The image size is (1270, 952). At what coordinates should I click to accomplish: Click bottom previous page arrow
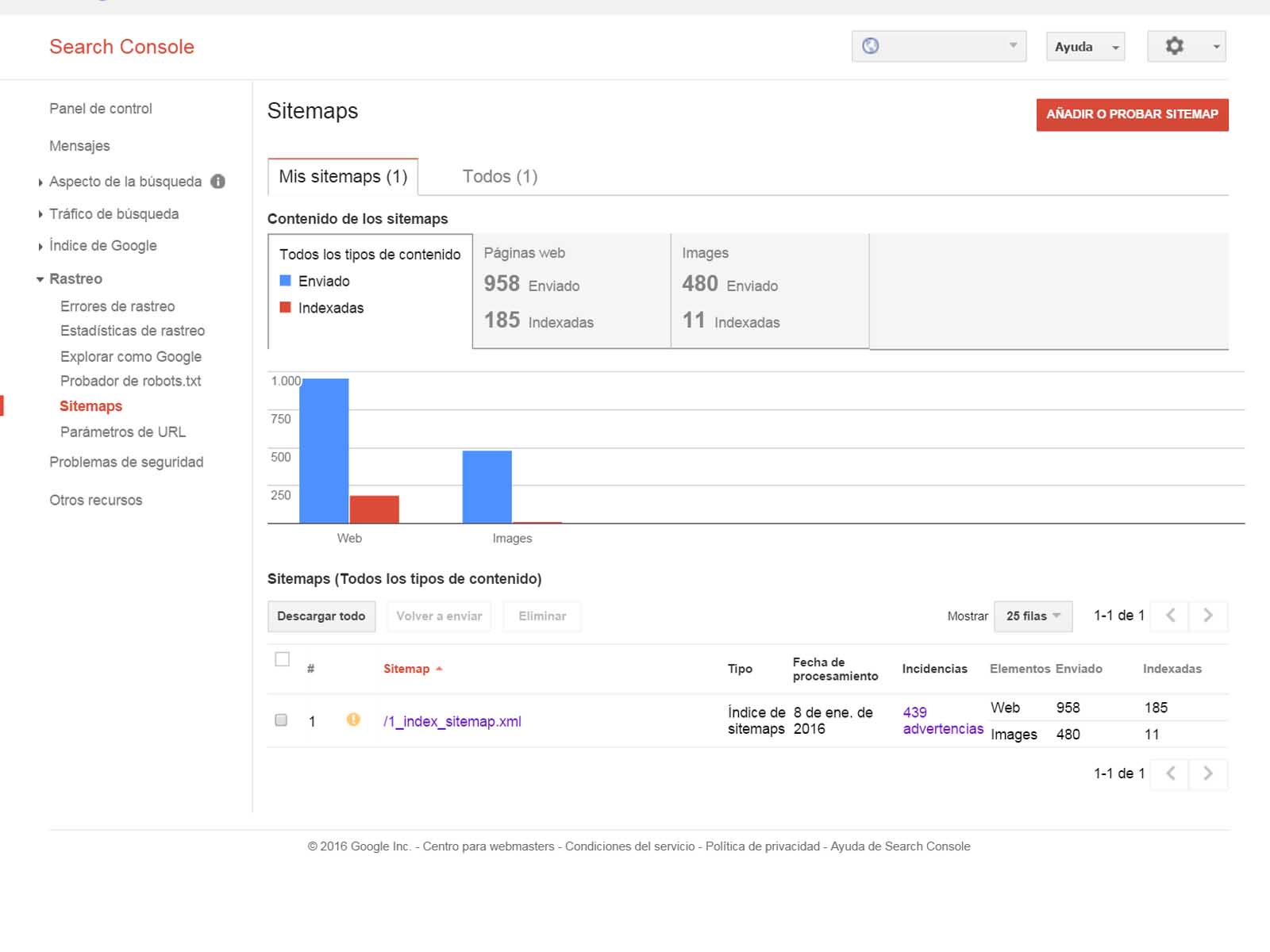1170,773
